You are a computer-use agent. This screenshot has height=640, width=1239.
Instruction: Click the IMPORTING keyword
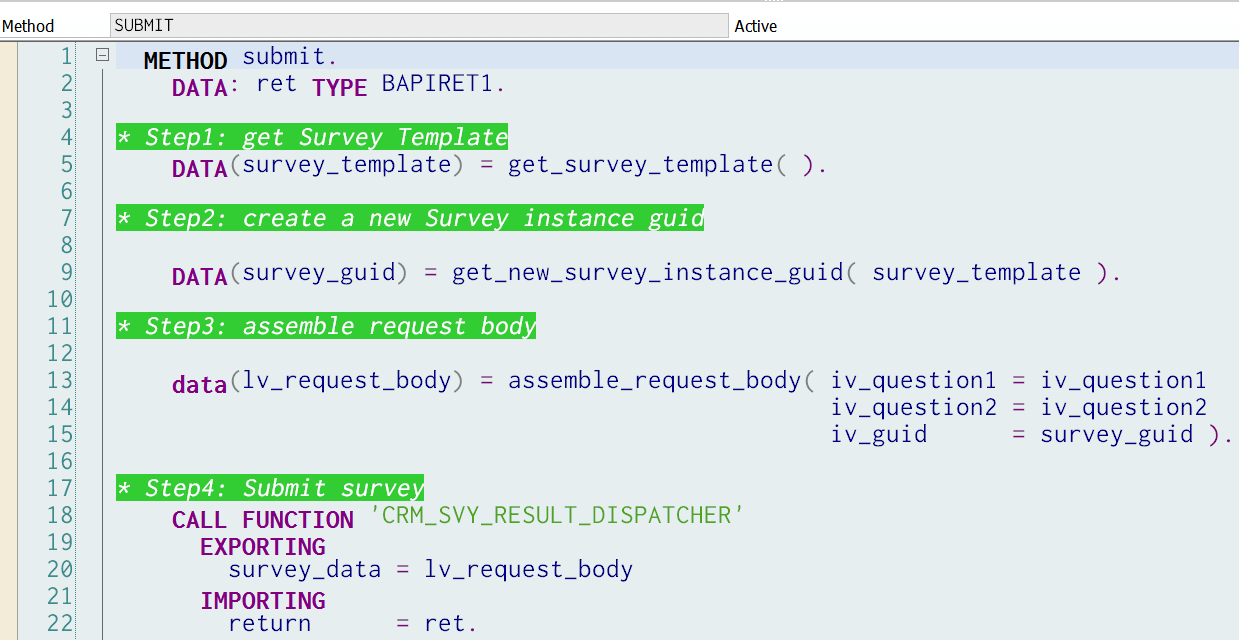point(263,601)
